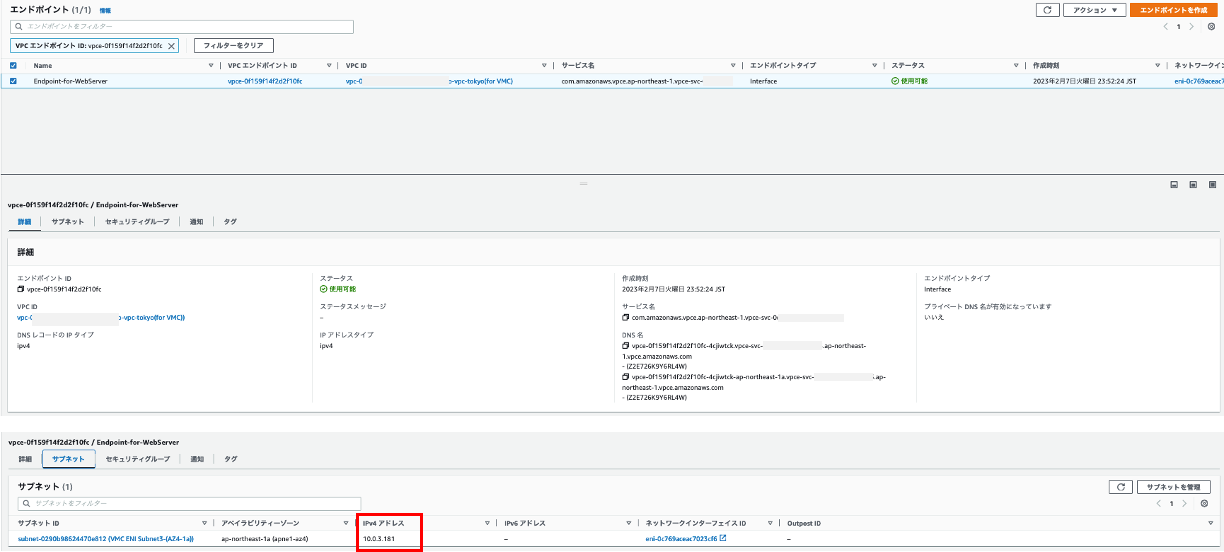Select 使用可能 status in endpoint row
Screen dimensions: 1224x552
pyautogui.click(x=910, y=81)
